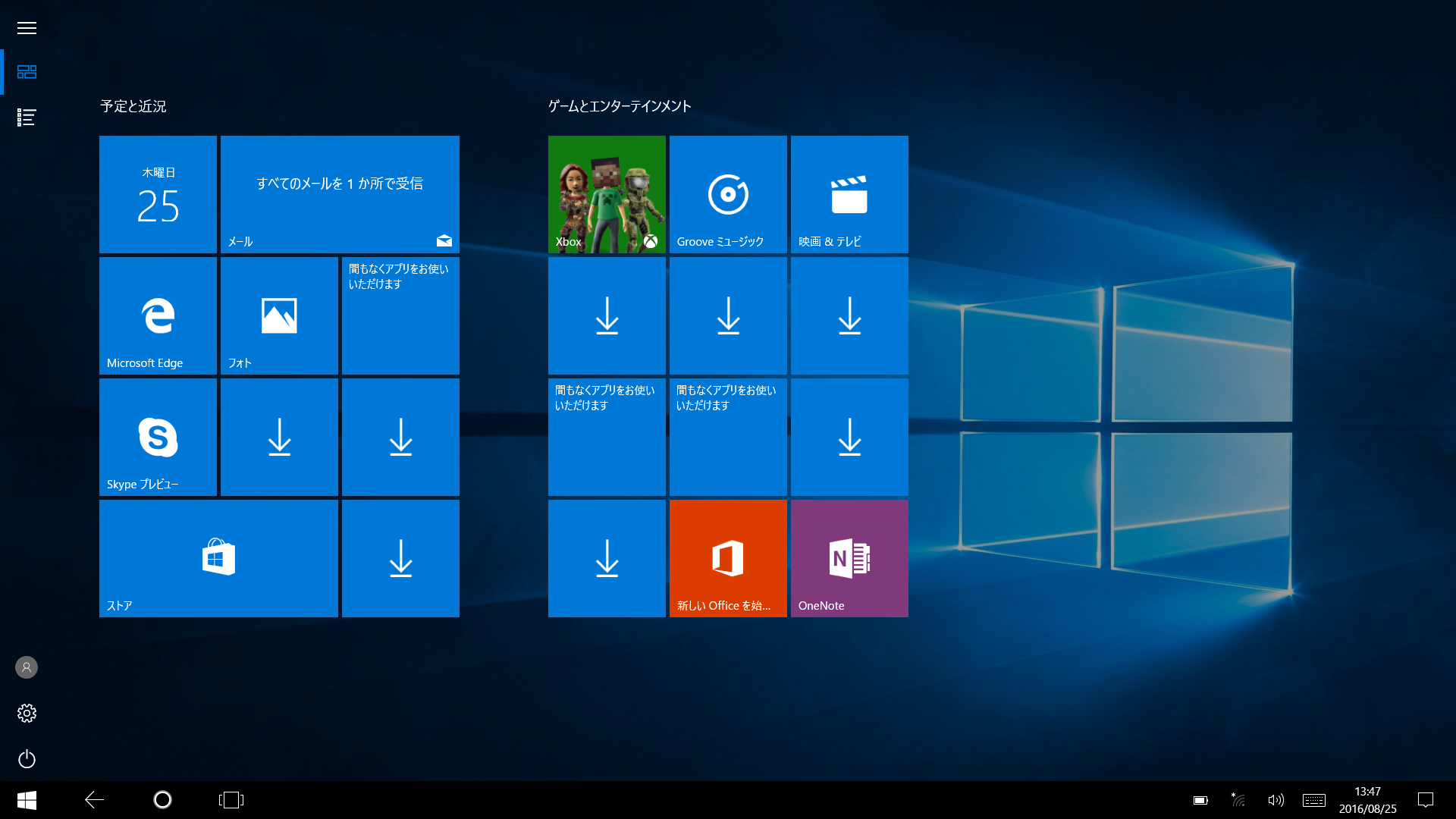Click the Power button icon

click(x=27, y=759)
